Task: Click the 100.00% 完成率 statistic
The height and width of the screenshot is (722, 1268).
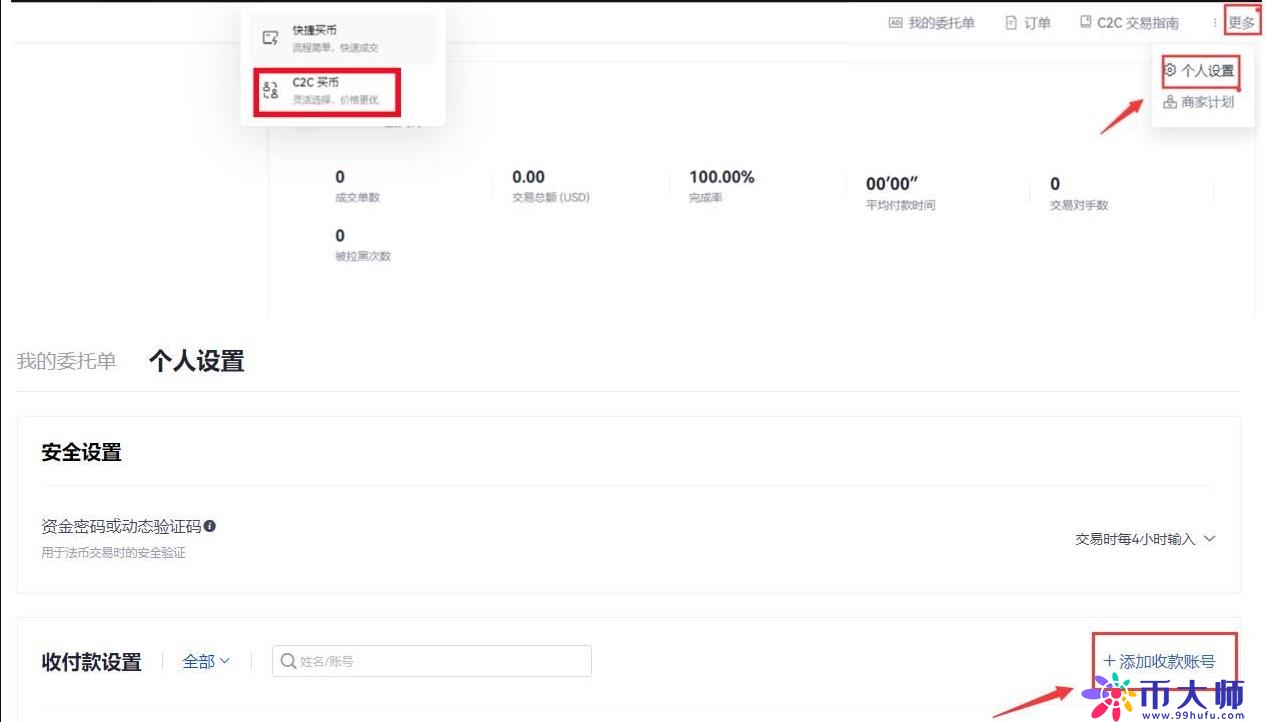Action: point(721,178)
